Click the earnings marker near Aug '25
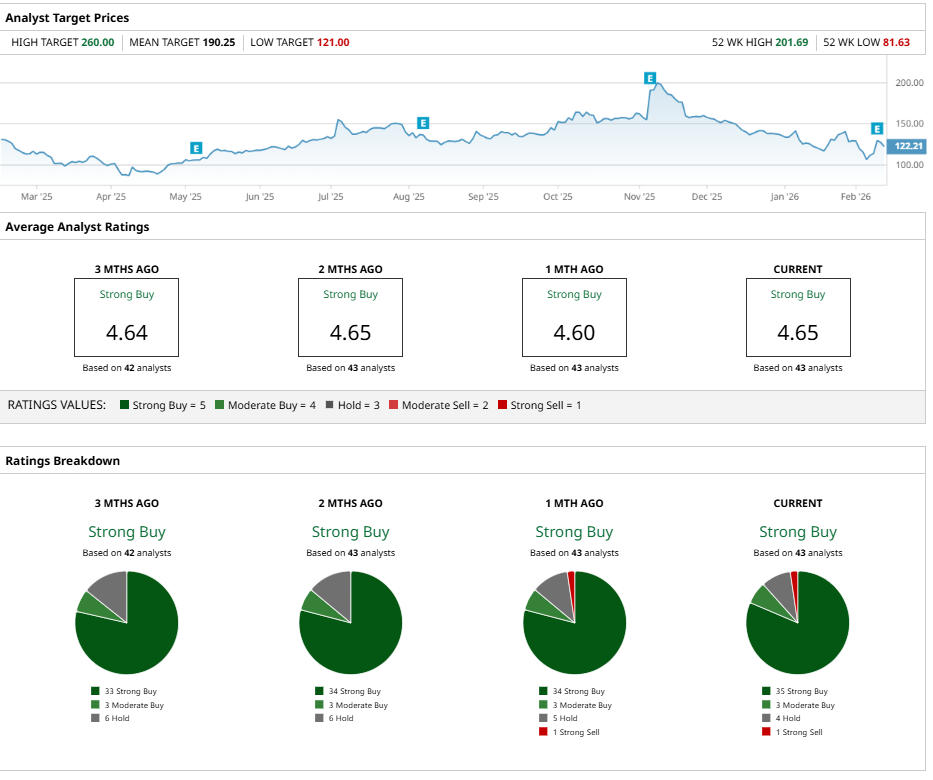 (423, 123)
